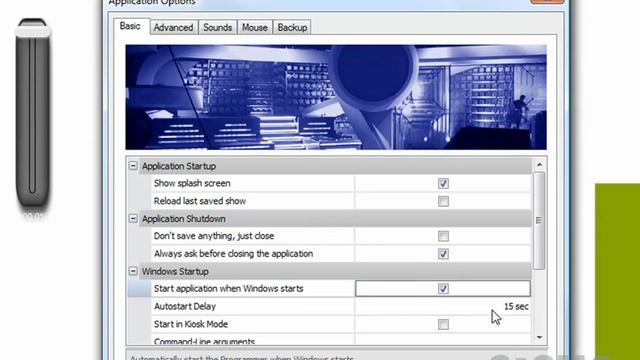Open the Advanced tab
The image size is (640, 360).
pyautogui.click(x=173, y=27)
